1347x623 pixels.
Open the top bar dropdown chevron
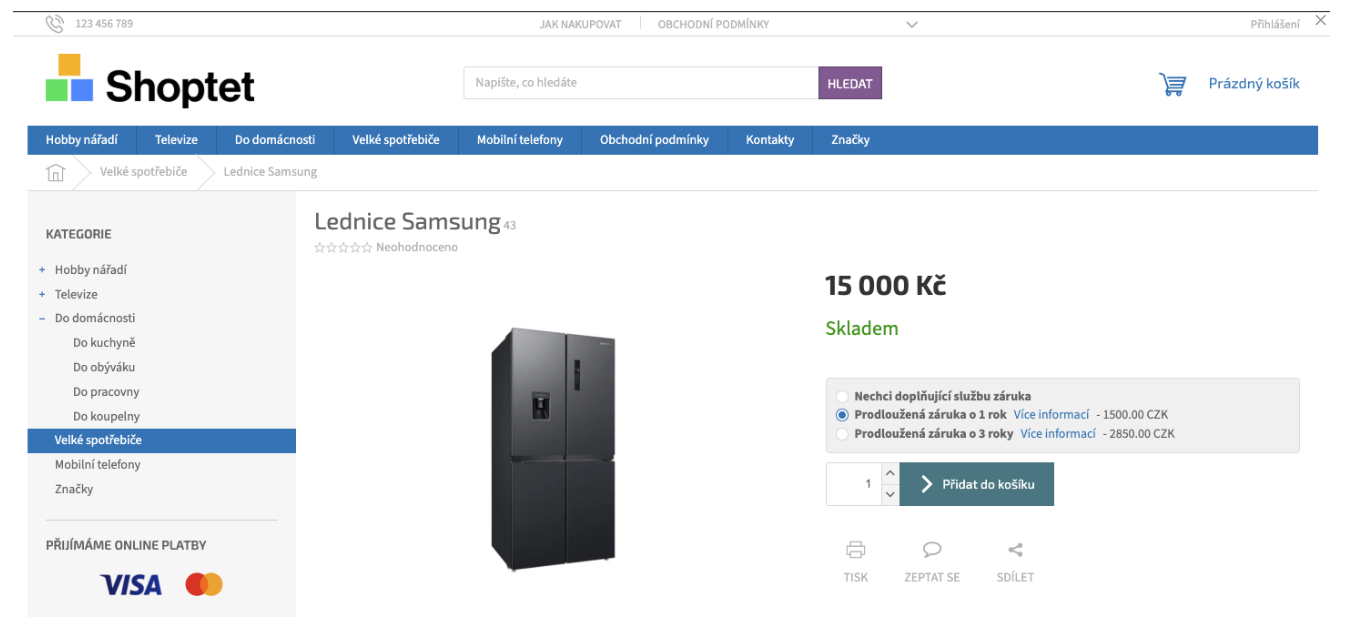(x=912, y=25)
